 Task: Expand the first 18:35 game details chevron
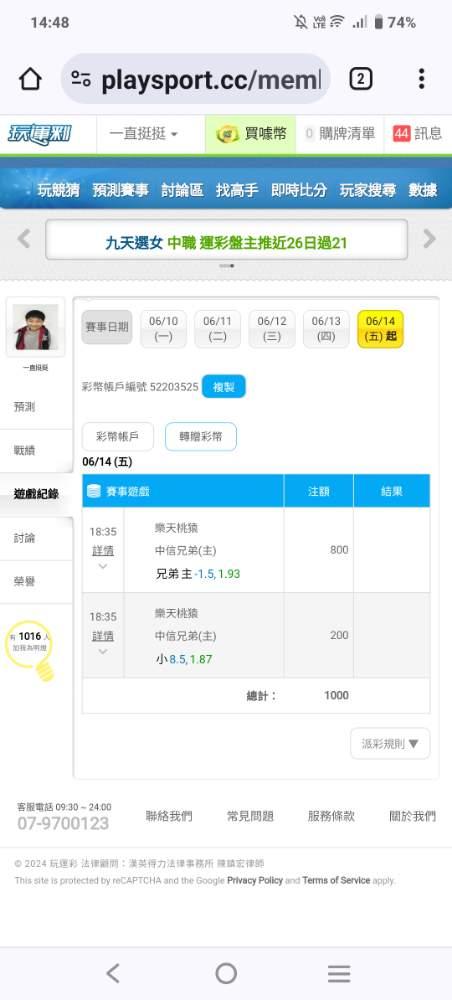coord(103,566)
